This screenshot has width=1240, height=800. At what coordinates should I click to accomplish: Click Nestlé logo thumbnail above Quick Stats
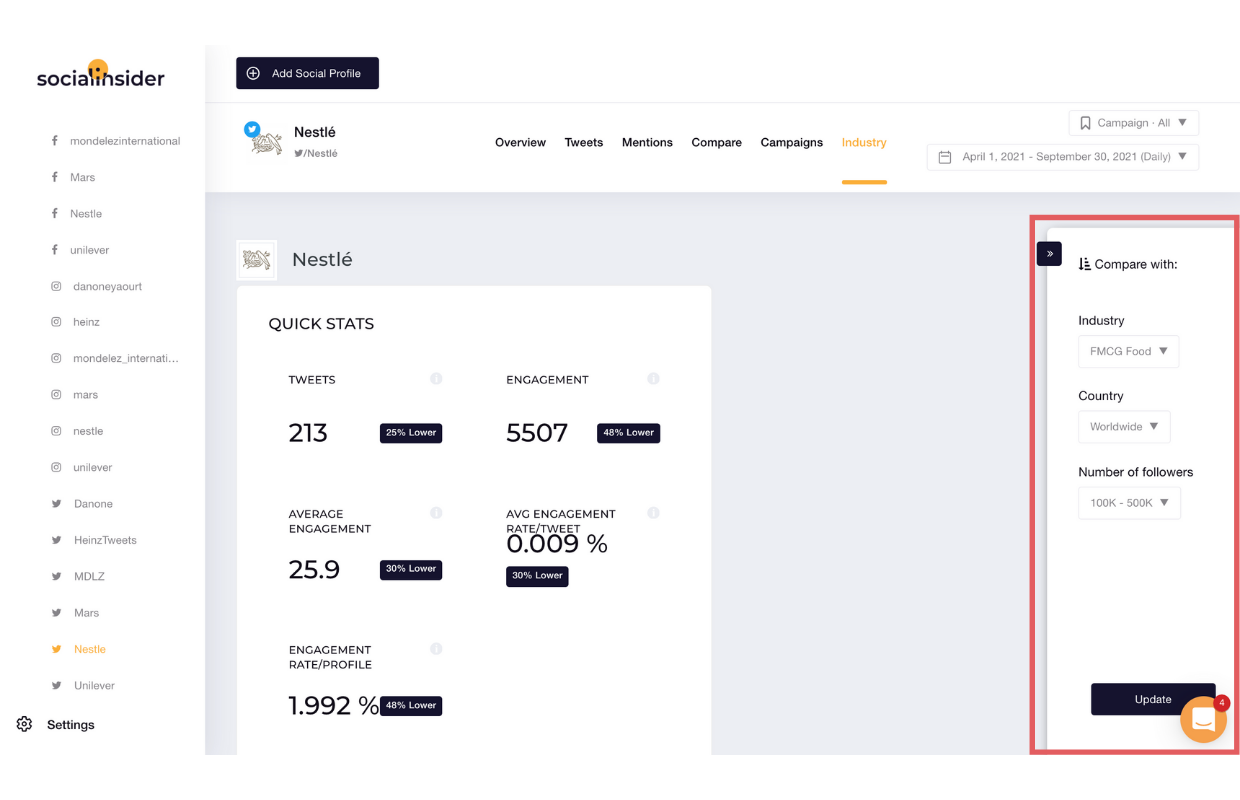coord(257,260)
